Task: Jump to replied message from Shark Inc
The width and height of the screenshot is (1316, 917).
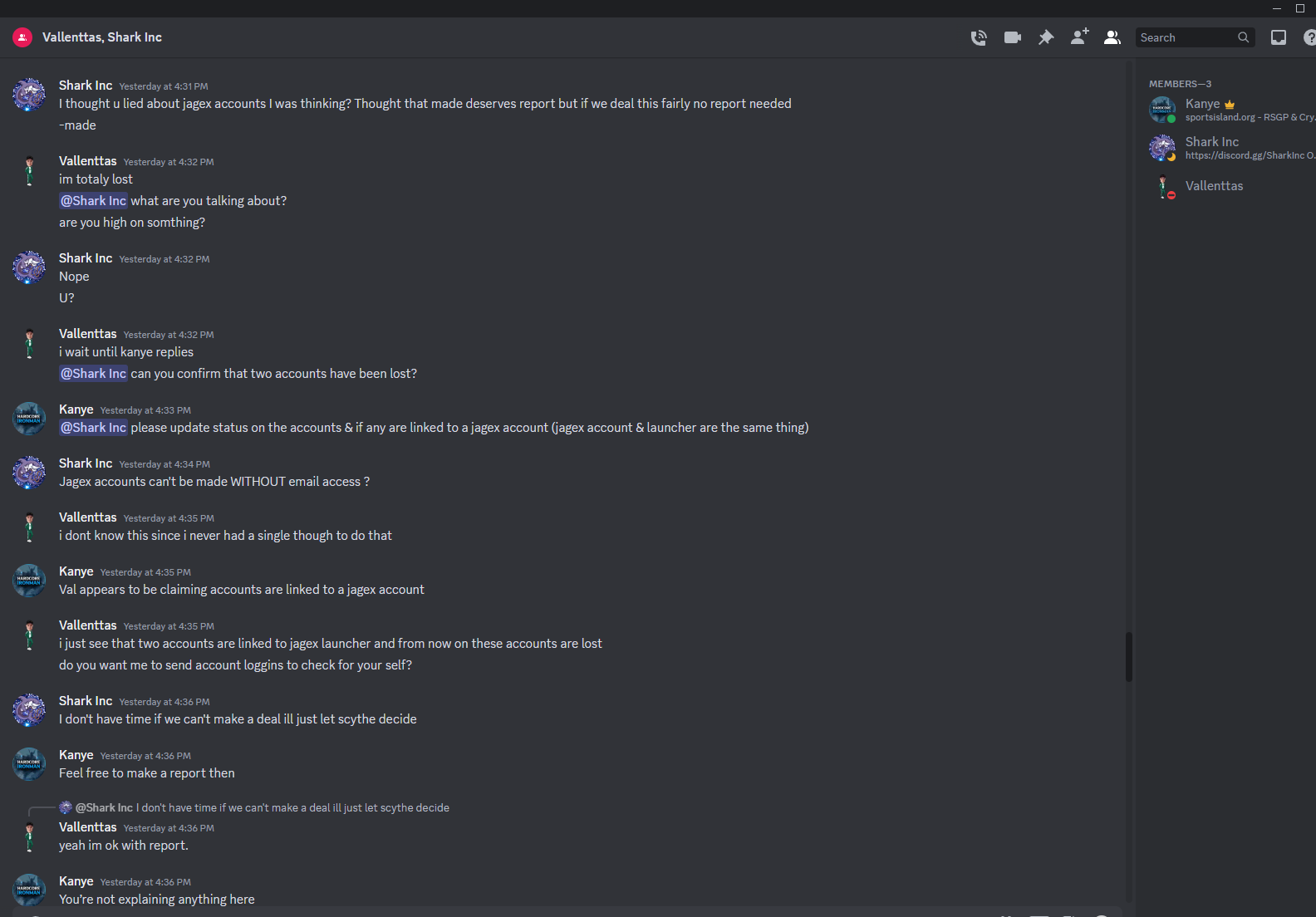Action: tap(263, 807)
